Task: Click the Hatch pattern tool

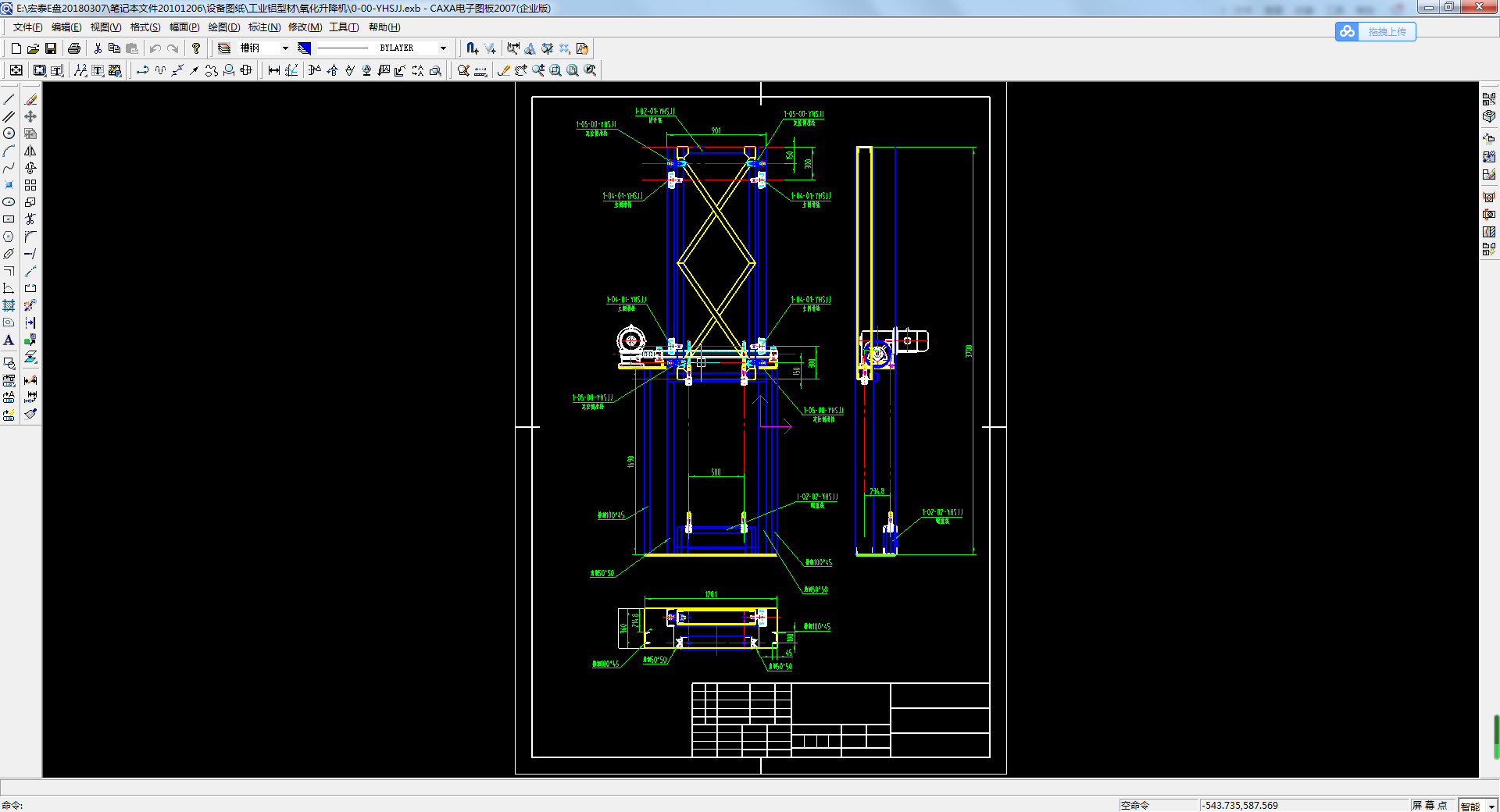Action: click(9, 305)
